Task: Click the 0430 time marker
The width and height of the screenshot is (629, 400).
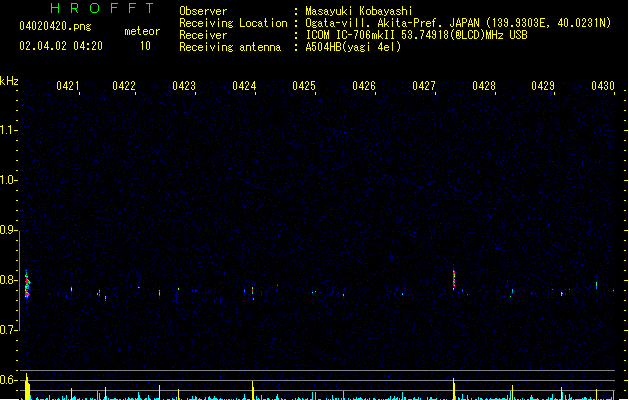Action: click(x=603, y=86)
